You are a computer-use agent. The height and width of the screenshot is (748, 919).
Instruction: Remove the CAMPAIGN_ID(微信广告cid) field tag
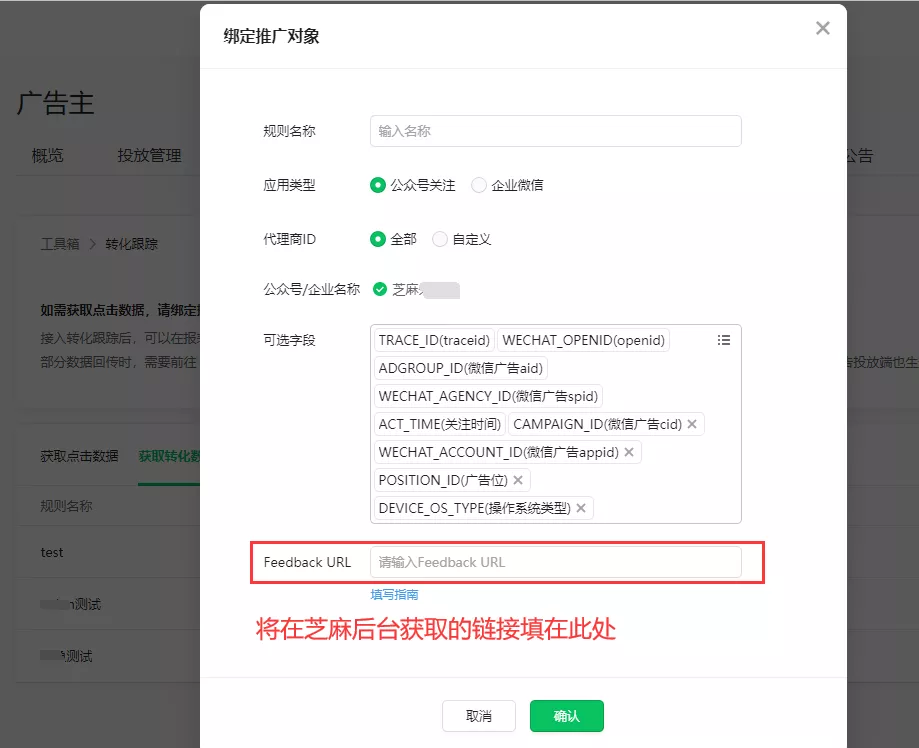tap(693, 425)
